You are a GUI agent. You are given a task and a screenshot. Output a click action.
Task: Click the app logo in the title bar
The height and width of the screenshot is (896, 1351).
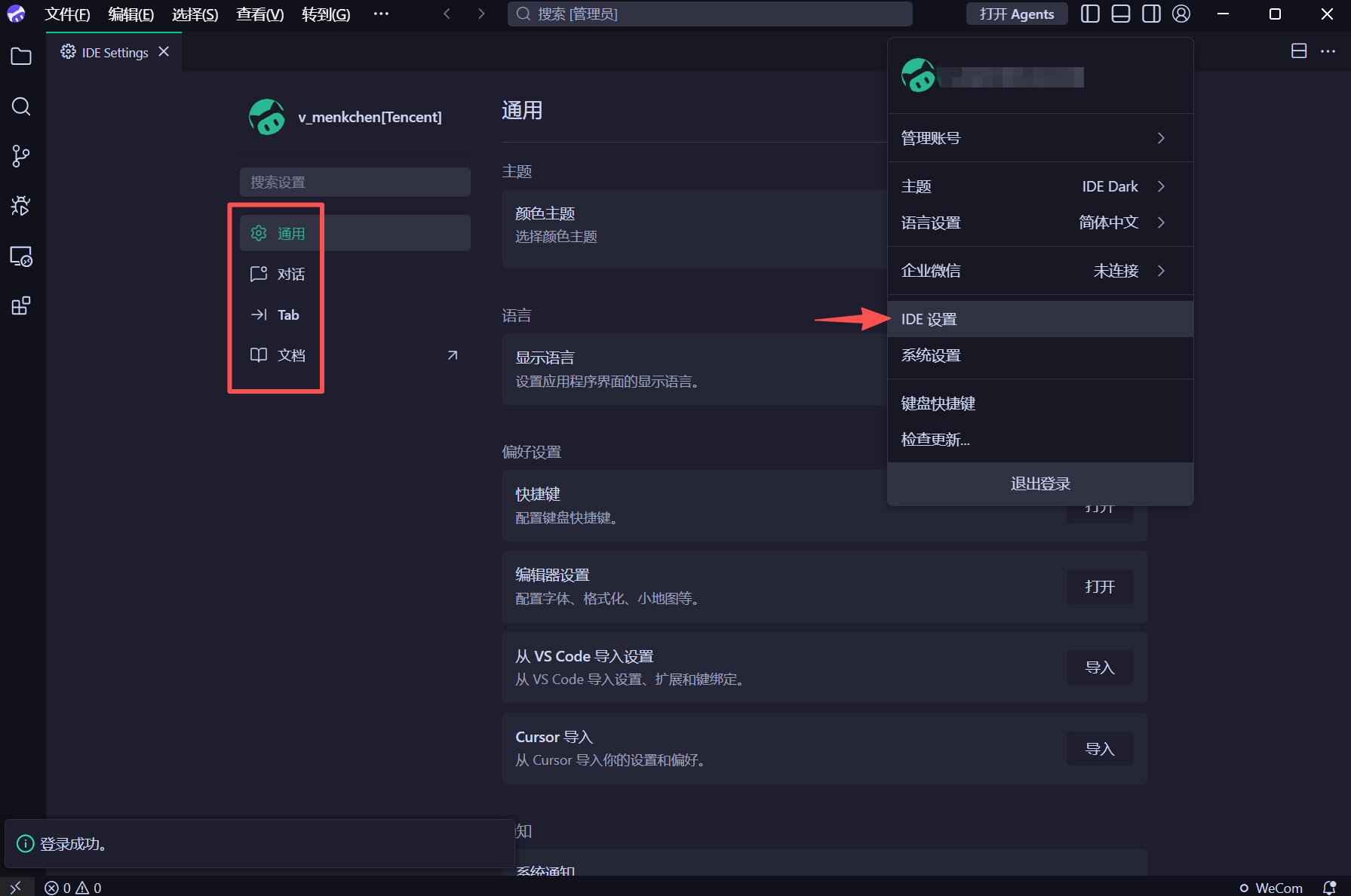[16, 14]
